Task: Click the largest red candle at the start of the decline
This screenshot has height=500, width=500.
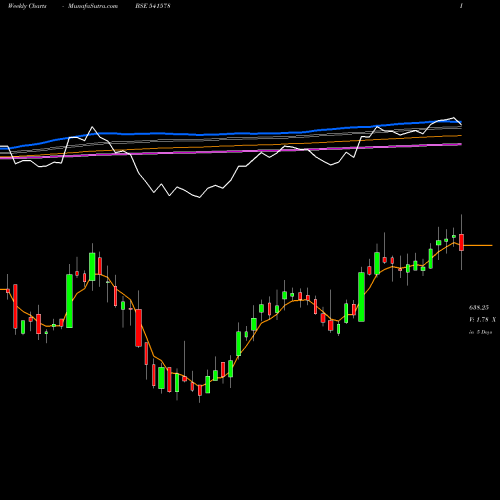Action: click(x=138, y=328)
